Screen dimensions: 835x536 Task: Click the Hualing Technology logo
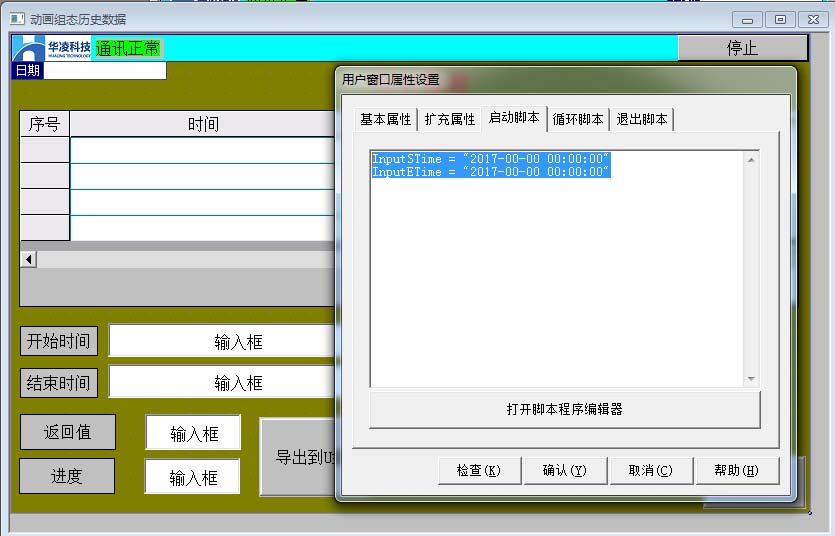(x=51, y=48)
